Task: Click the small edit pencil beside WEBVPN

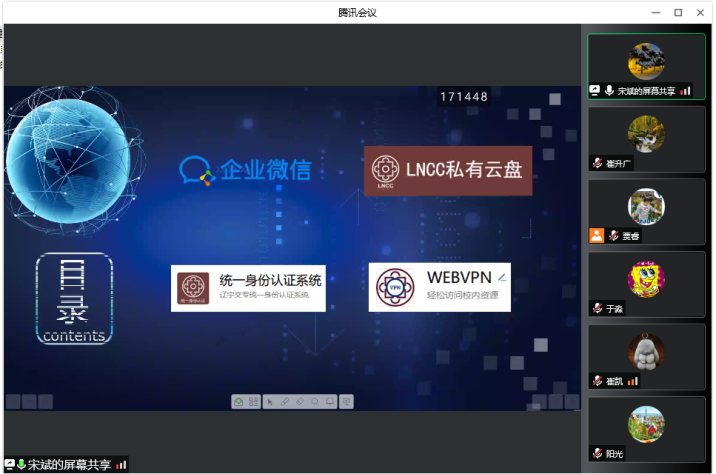Action: coord(502,277)
